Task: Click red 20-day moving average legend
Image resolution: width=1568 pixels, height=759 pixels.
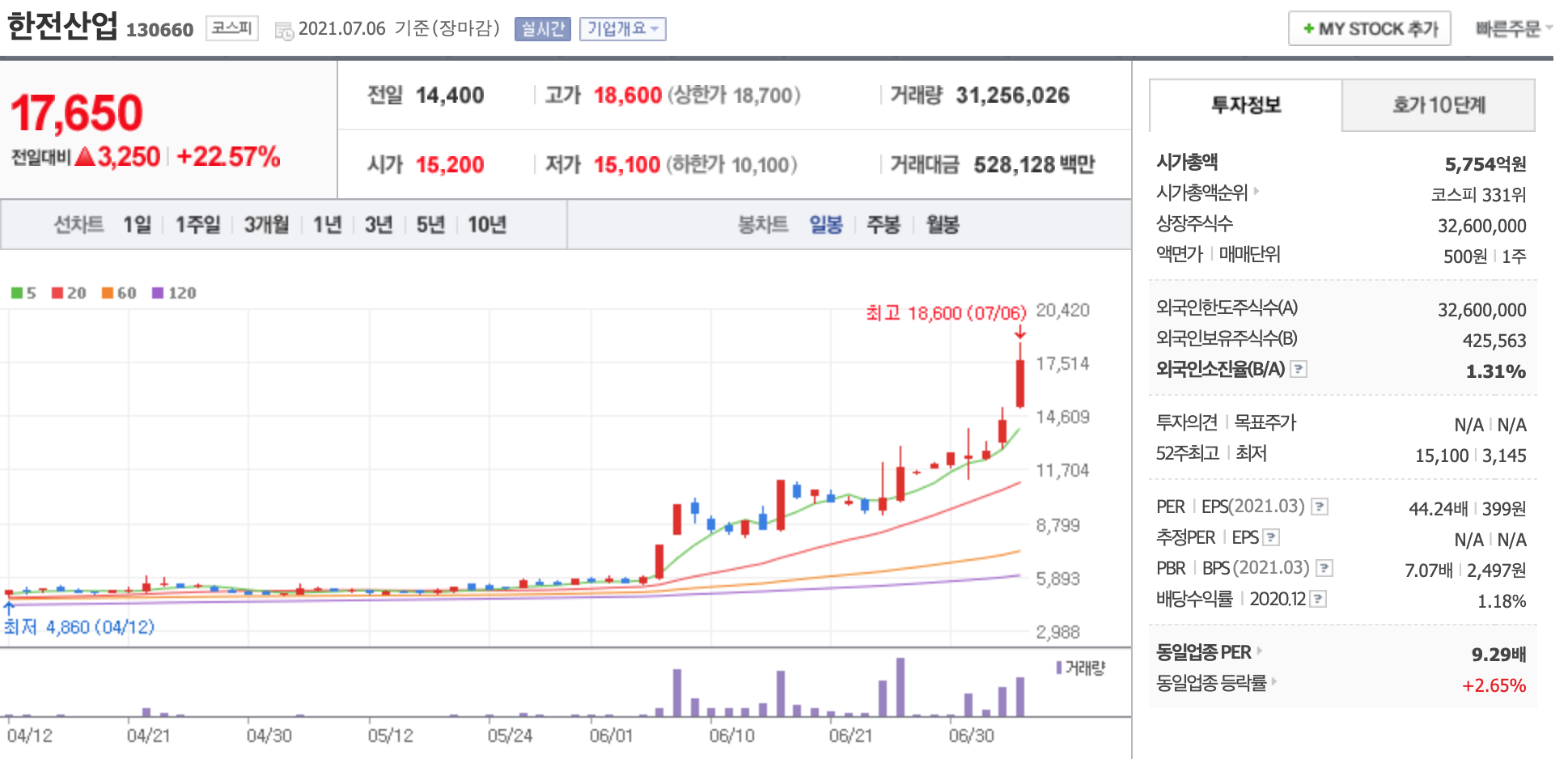Action: pyautogui.click(x=69, y=293)
